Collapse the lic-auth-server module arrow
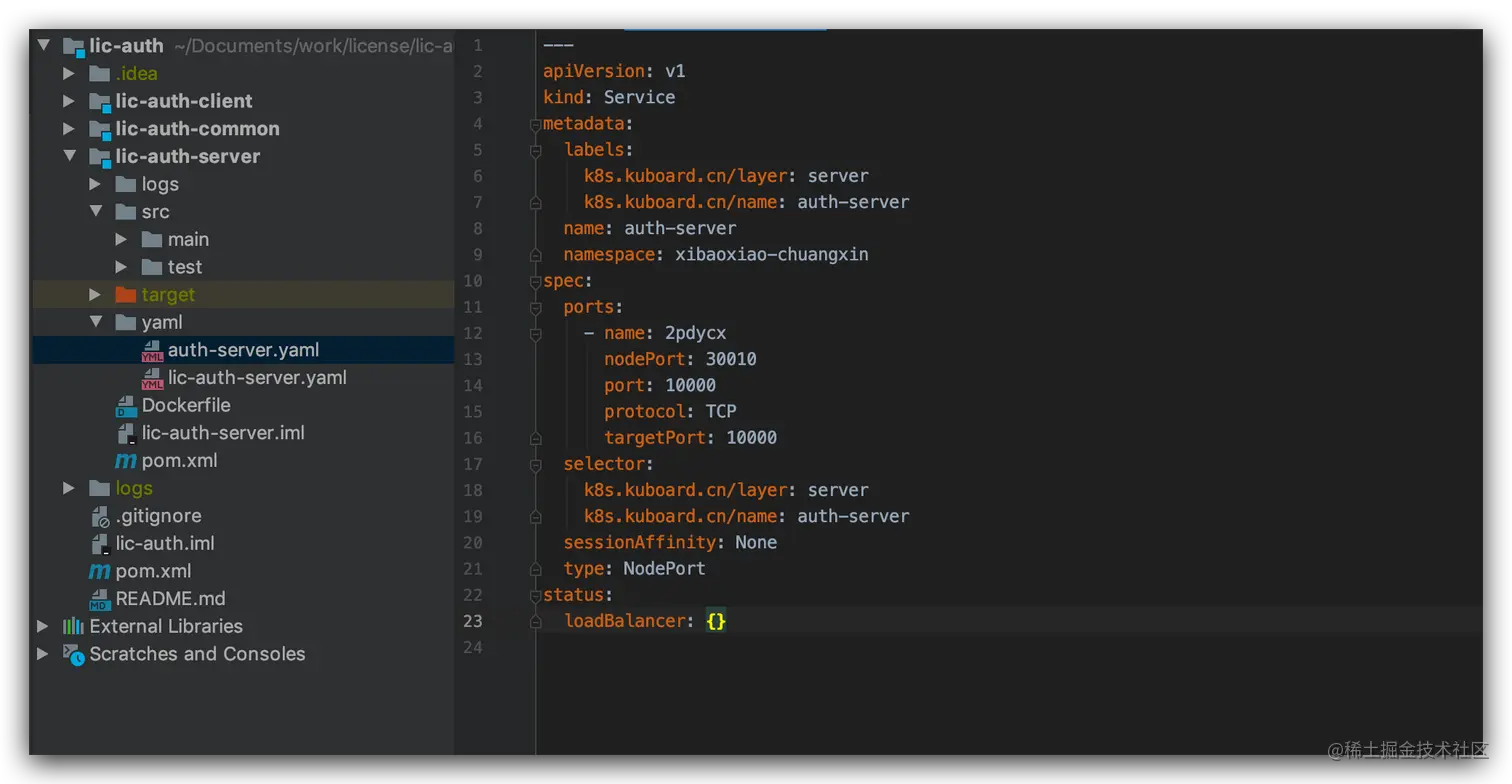 69,156
